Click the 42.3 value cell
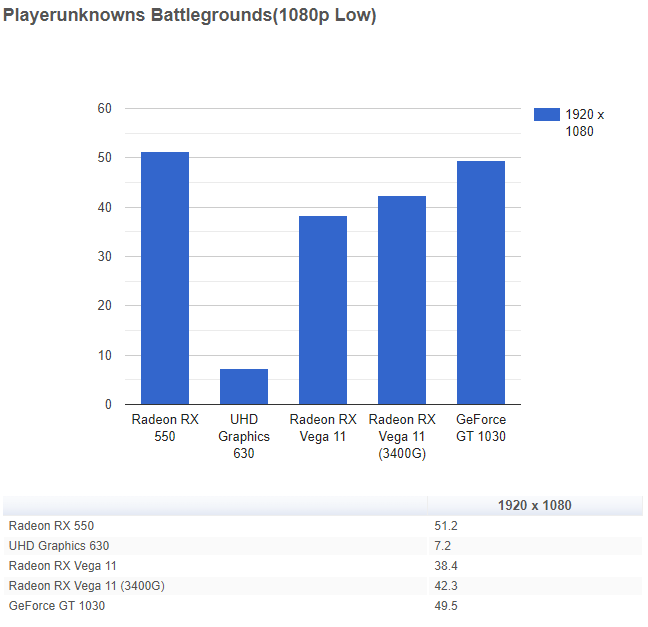 [446, 586]
